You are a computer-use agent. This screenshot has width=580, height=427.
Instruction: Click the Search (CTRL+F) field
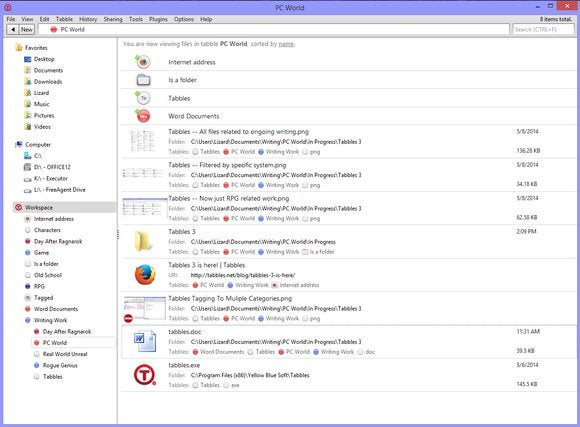pos(543,29)
